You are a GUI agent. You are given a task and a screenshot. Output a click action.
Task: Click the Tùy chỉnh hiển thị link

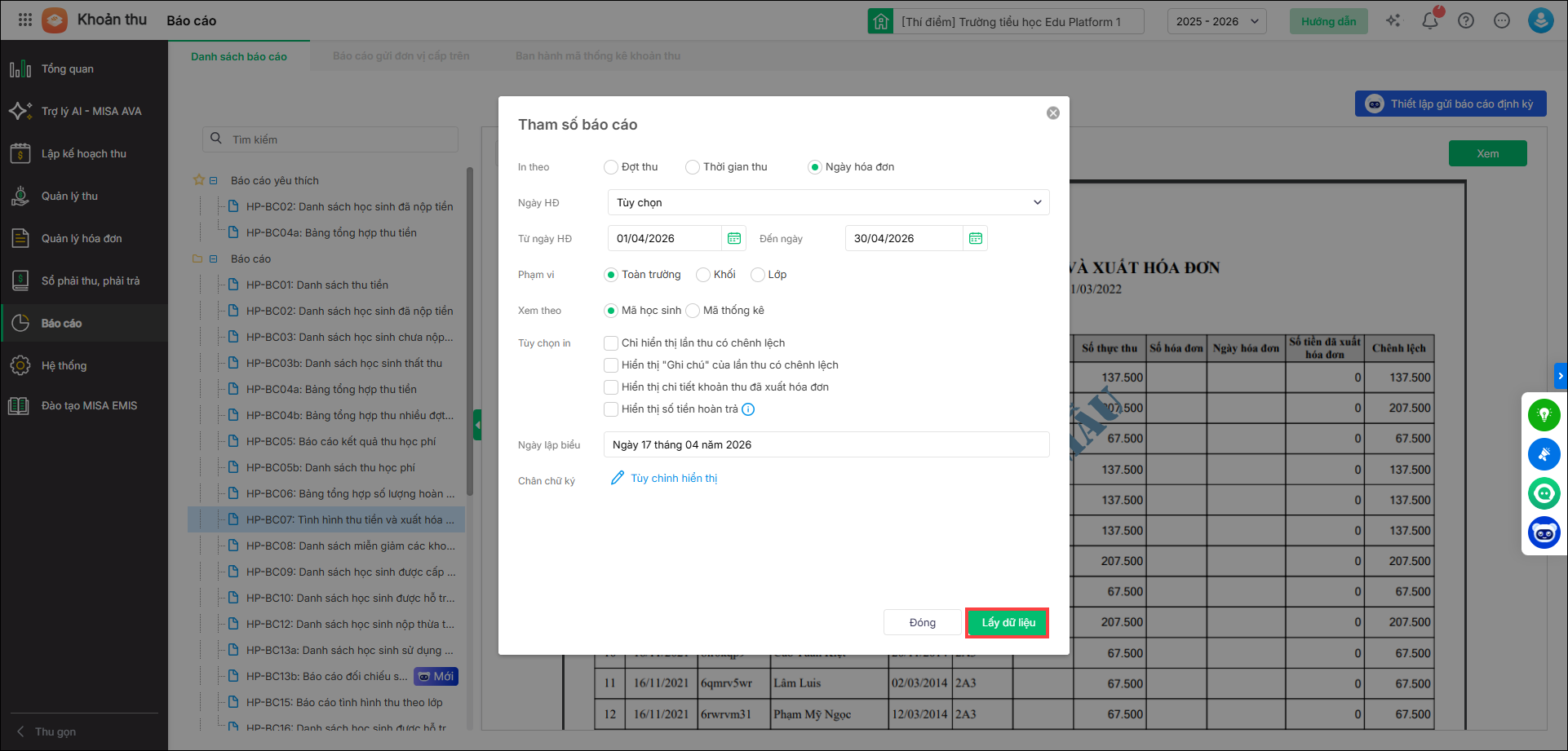(x=673, y=479)
